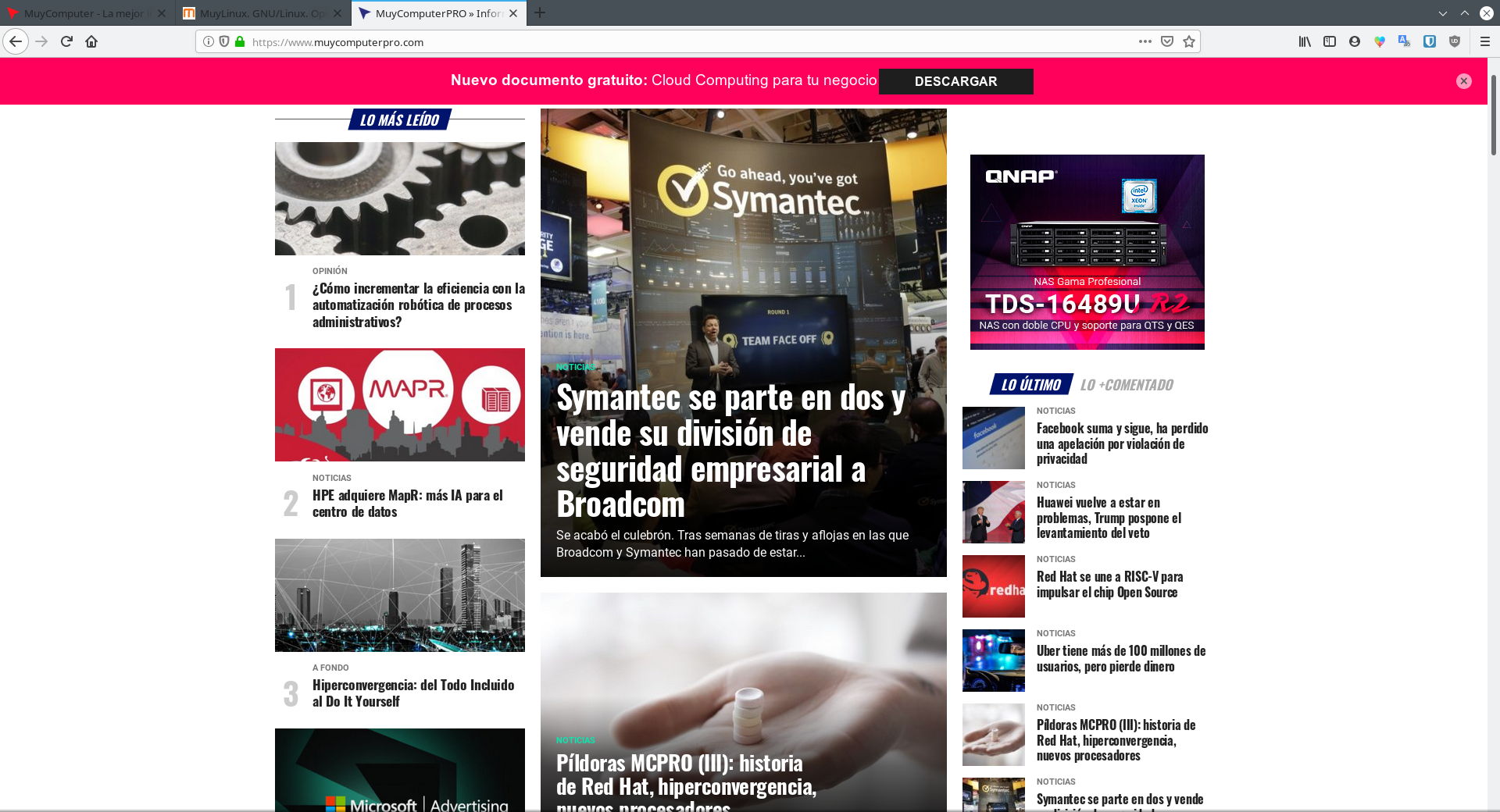
Task: Click the page's vertical scrollbar thumb
Action: click(x=1494, y=115)
